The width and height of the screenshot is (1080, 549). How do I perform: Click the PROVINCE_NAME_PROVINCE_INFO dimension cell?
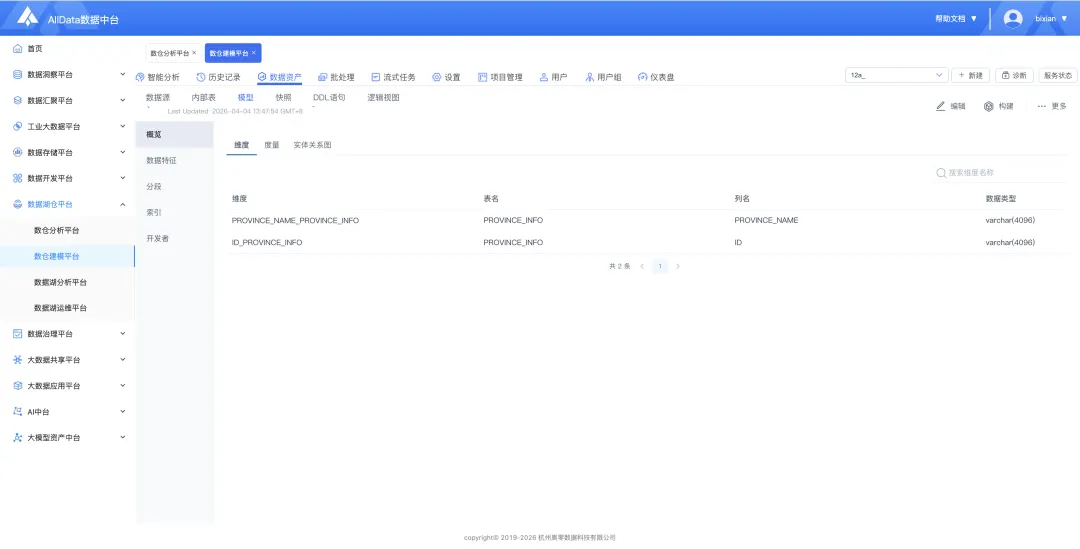(x=295, y=220)
